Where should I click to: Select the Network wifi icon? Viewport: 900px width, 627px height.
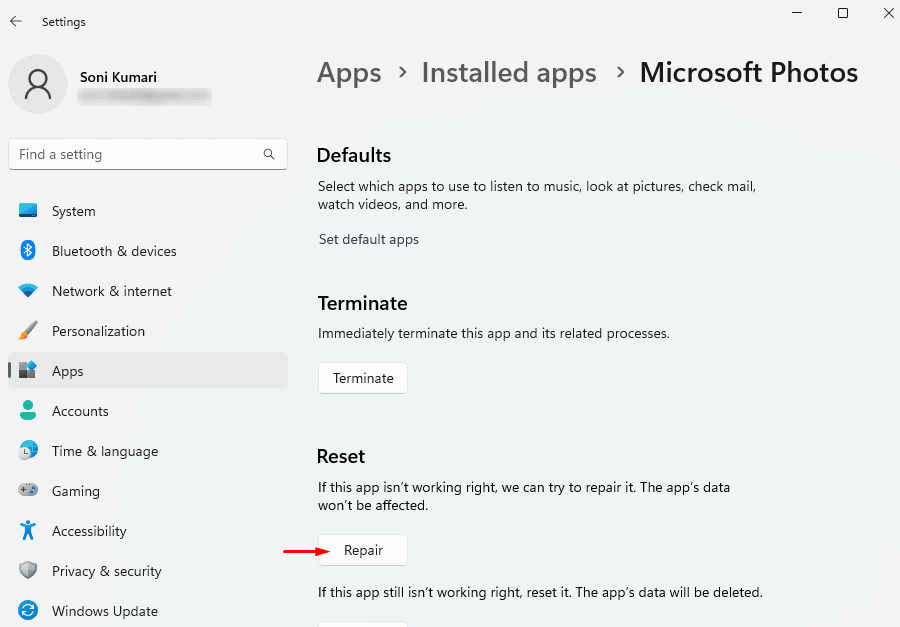tap(28, 291)
